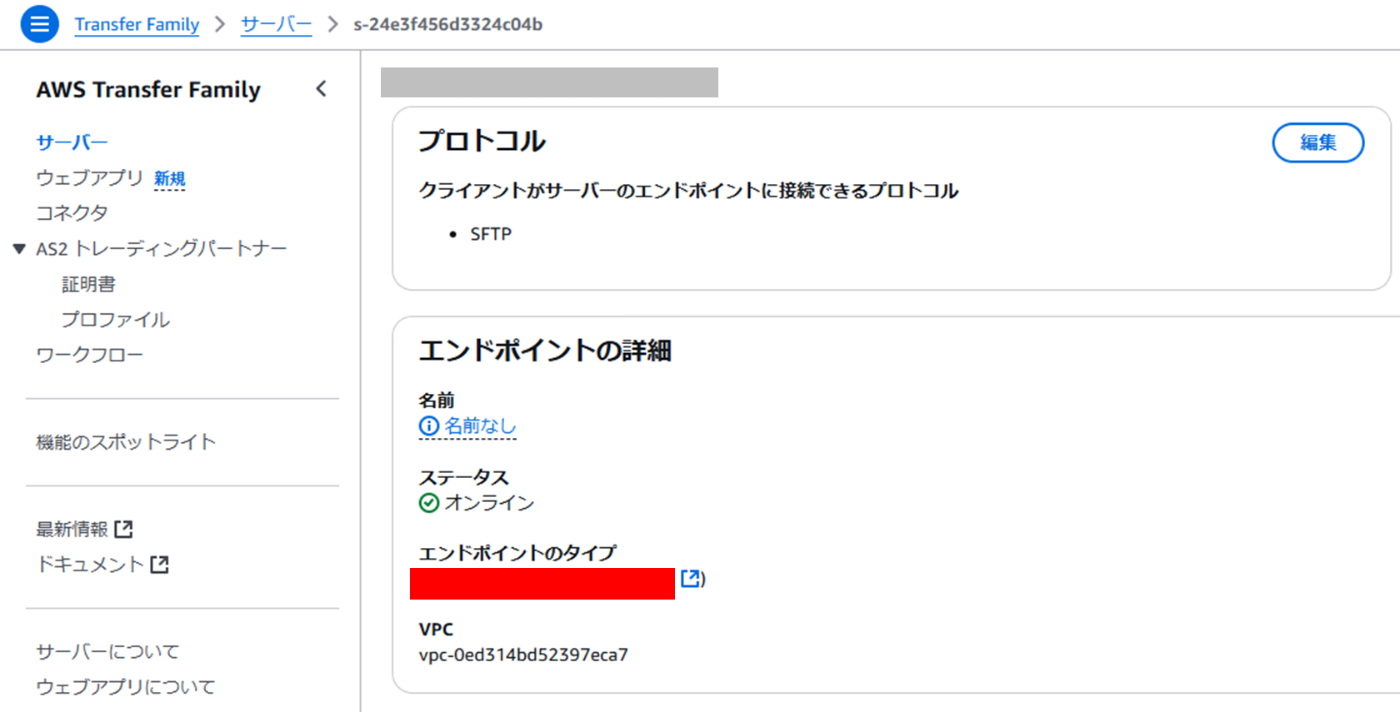
Task: Open external link icon next to 最新情報
Action: tap(124, 529)
